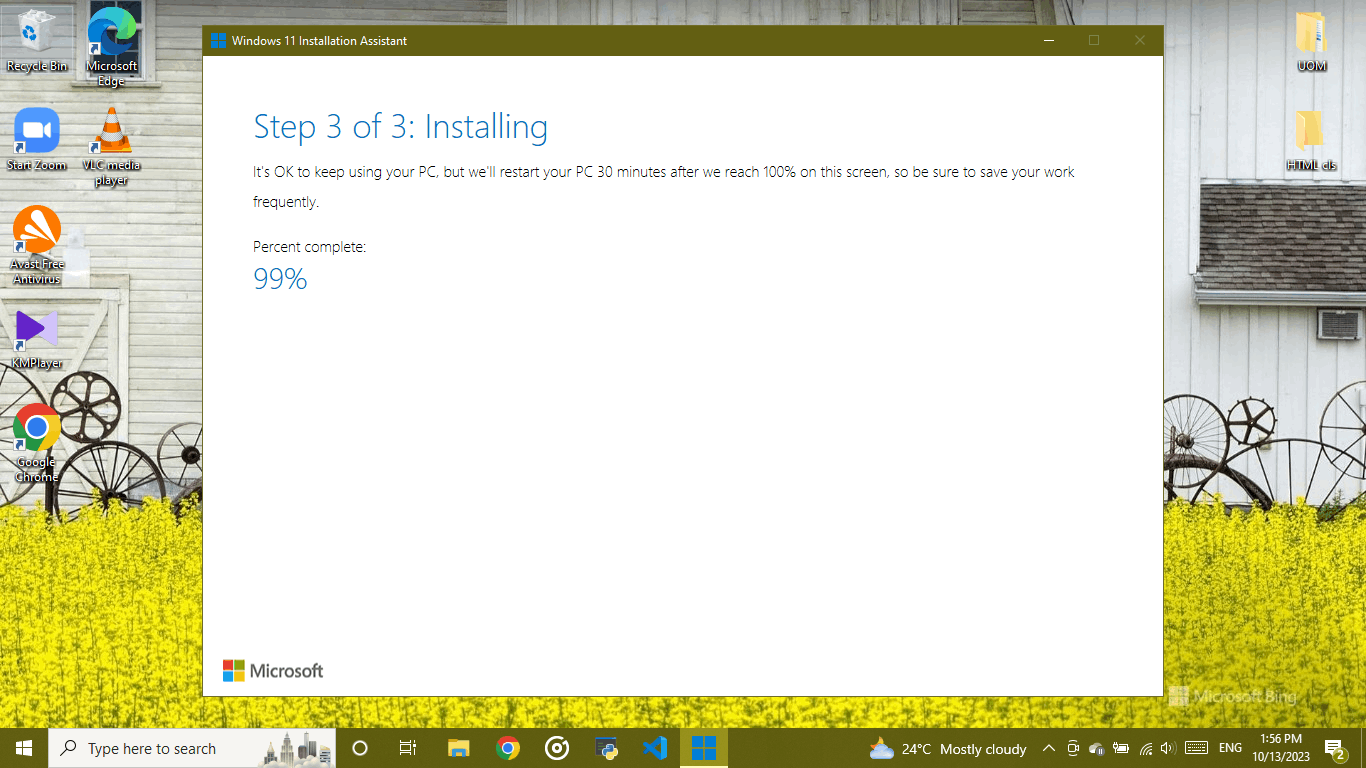The image size is (1366, 768).
Task: Select the Avast Free Antivirus shortcut
Action: point(36,245)
